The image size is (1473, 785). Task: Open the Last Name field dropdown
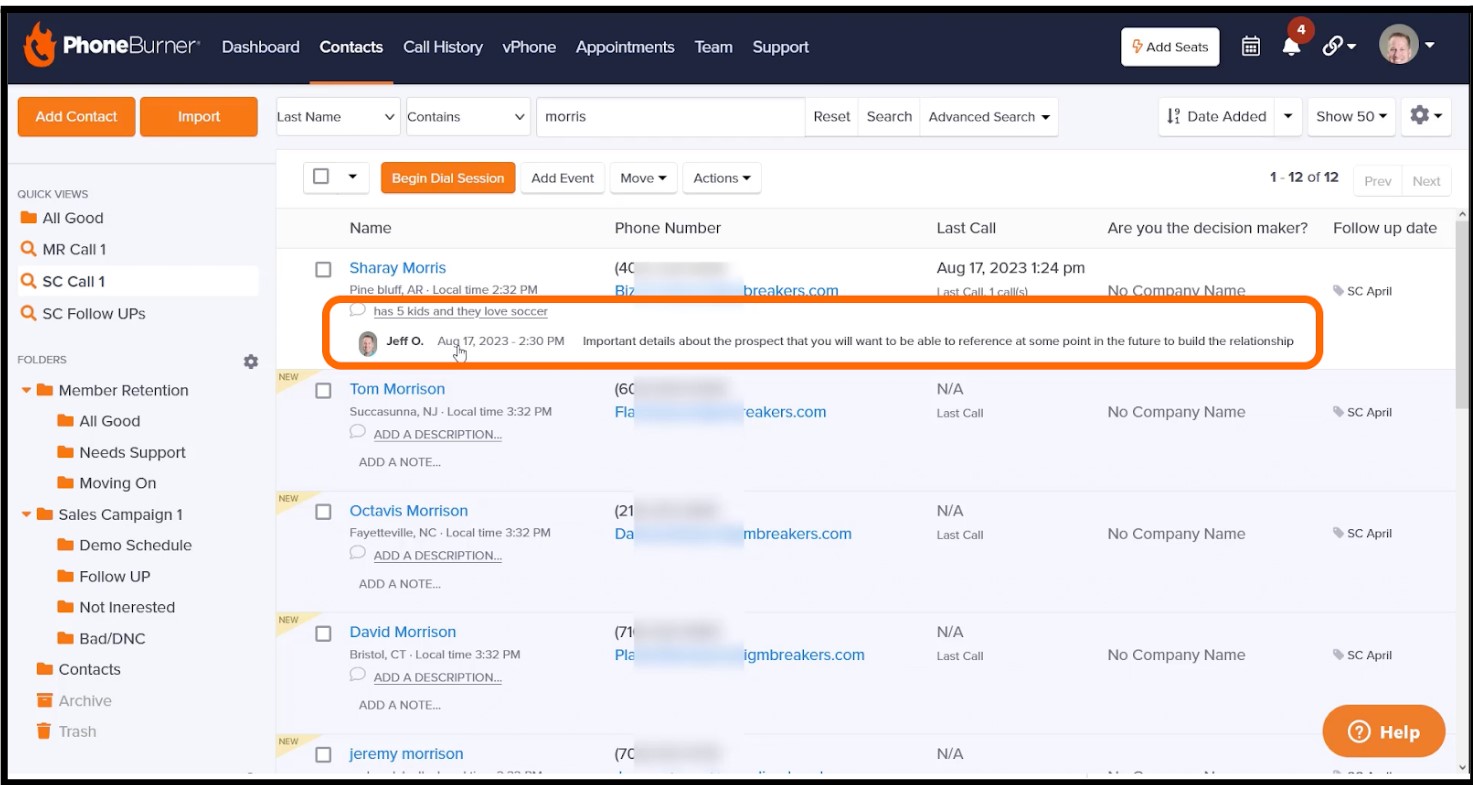click(x=338, y=116)
